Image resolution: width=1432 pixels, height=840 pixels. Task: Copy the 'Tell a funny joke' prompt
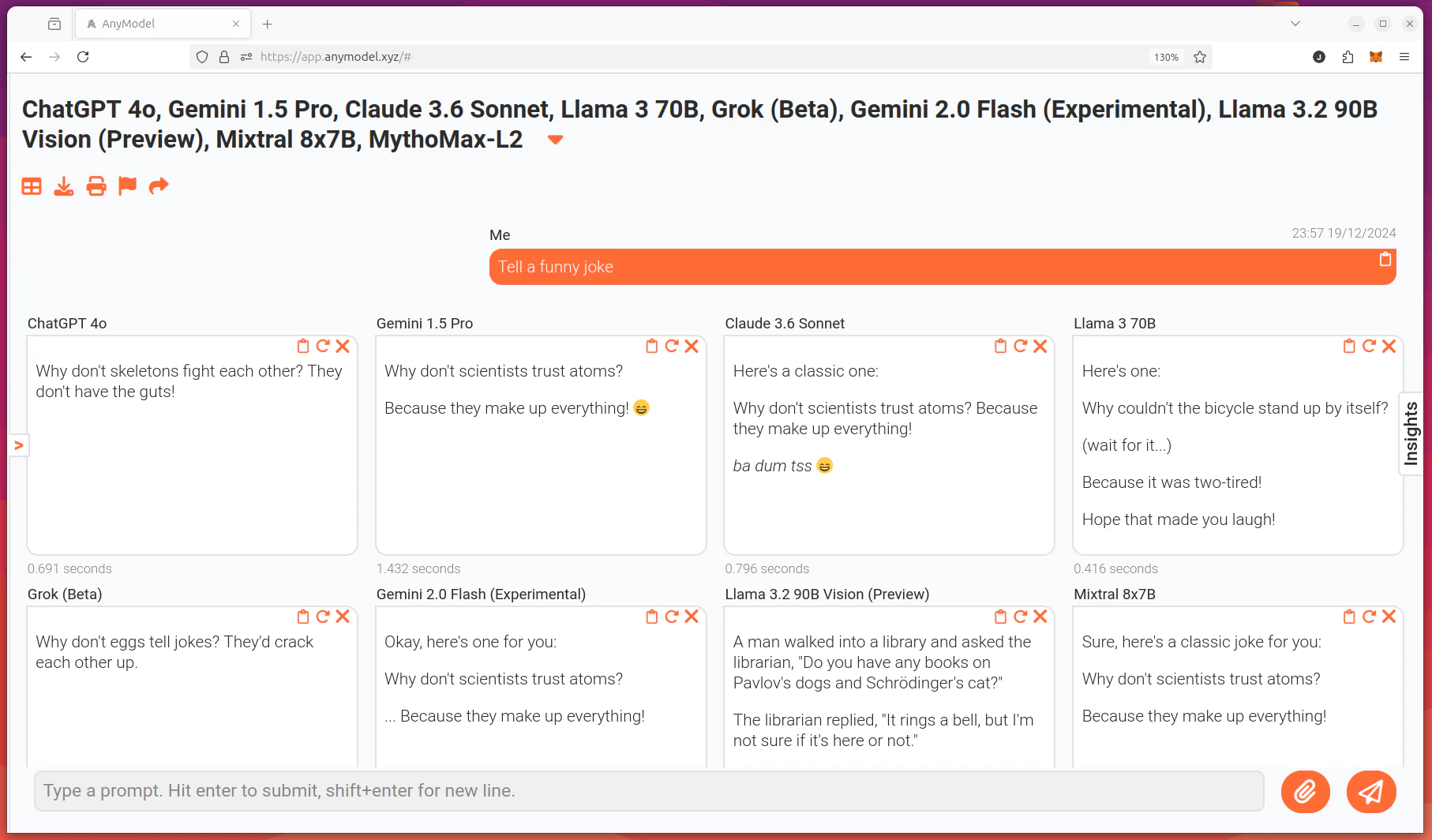[x=1385, y=260]
